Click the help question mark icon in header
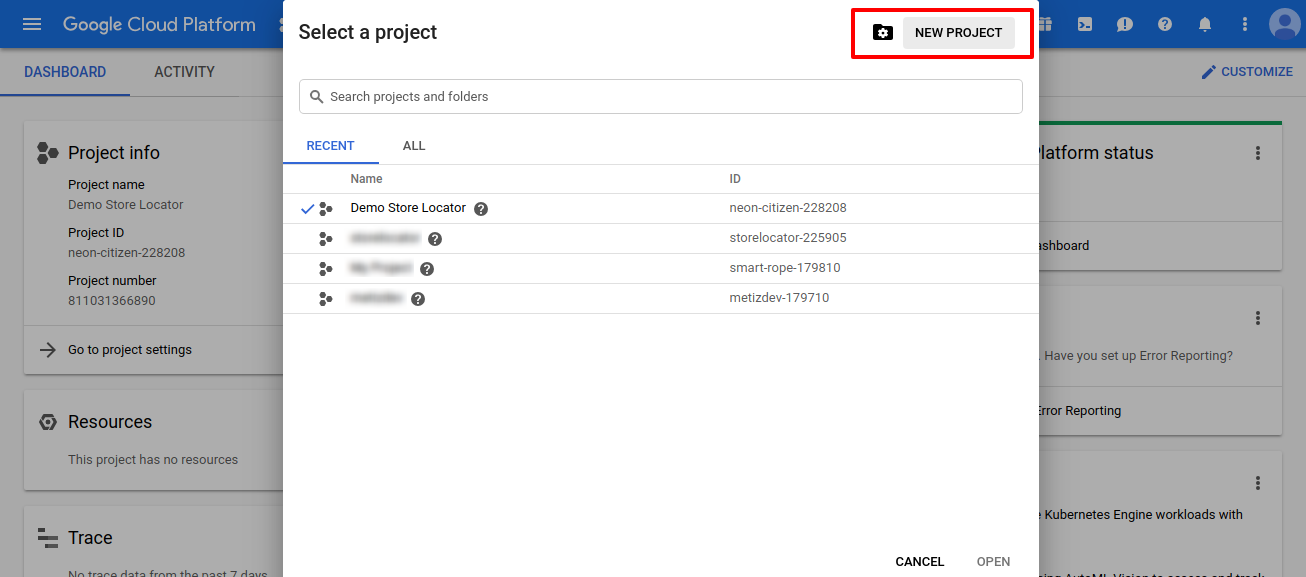 tap(1165, 24)
